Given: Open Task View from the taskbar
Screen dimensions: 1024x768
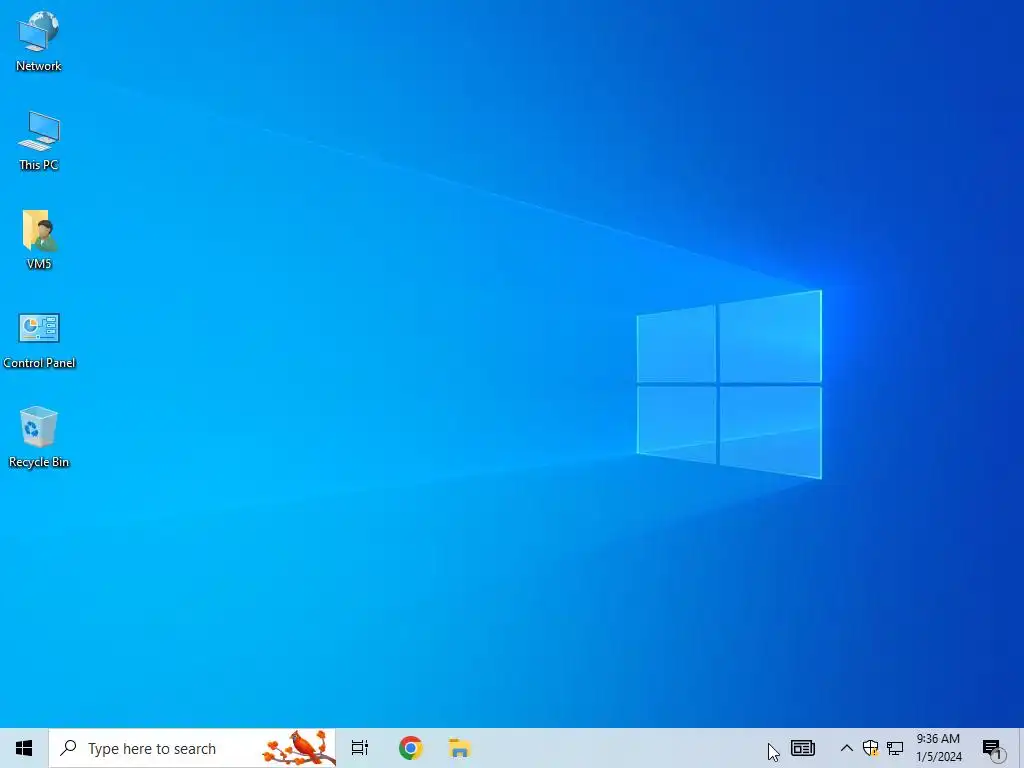Looking at the screenshot, I should [x=360, y=748].
